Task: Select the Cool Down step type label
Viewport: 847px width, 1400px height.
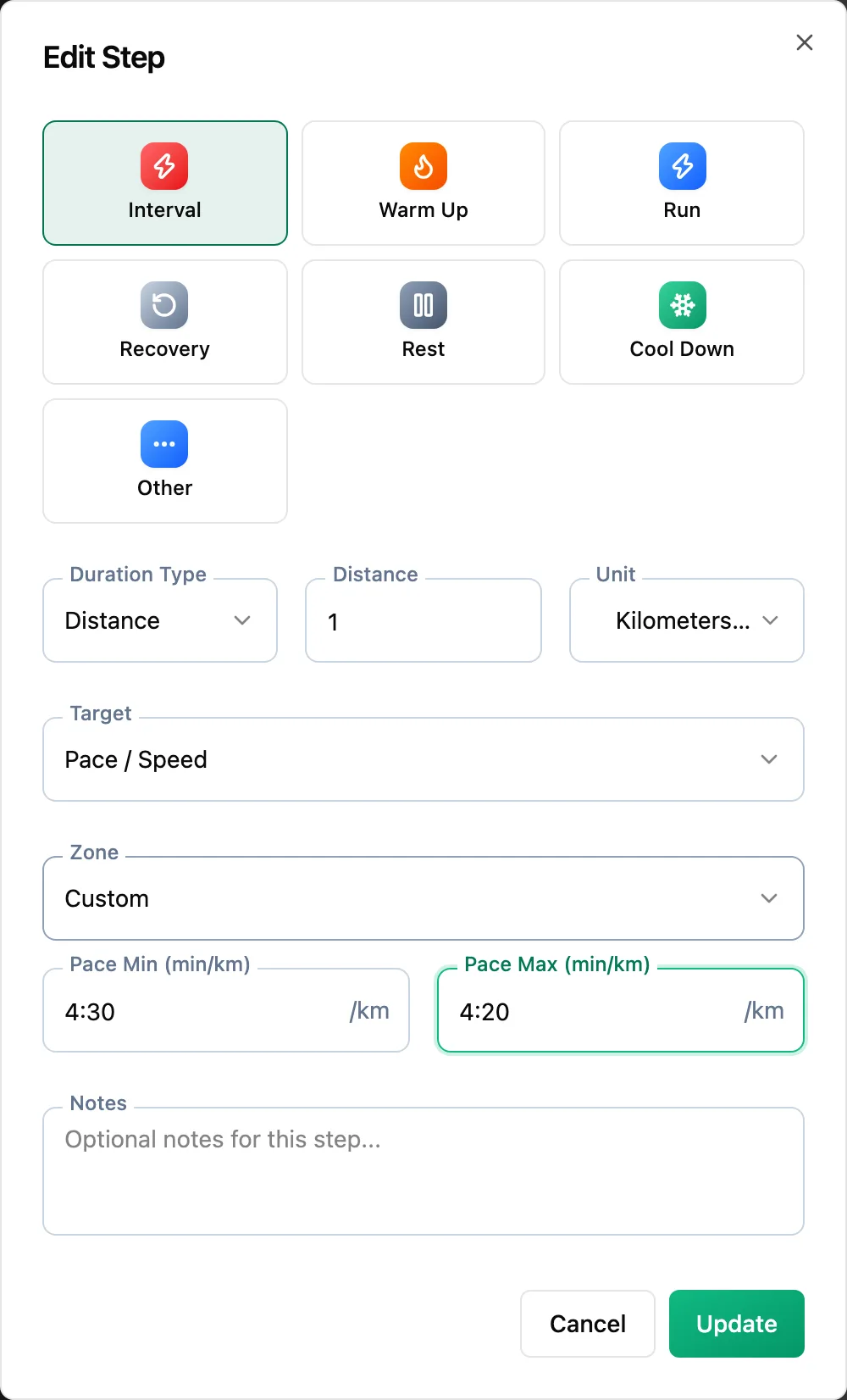Action: coord(682,349)
